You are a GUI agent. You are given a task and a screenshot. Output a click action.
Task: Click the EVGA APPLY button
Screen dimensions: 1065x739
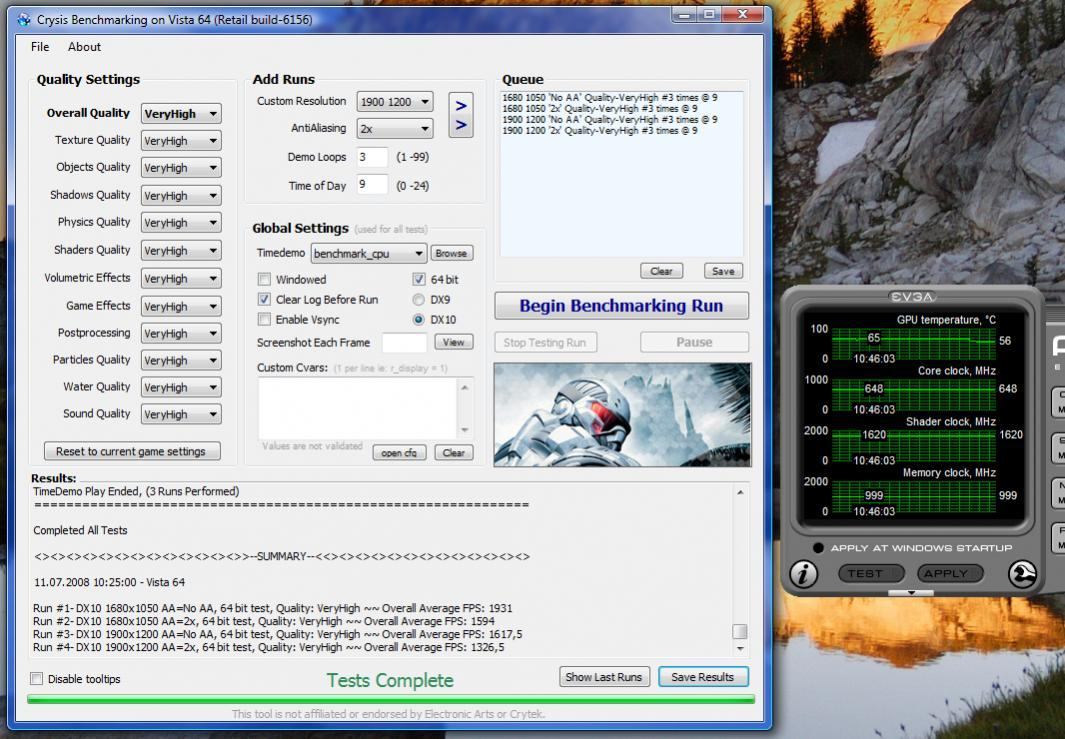pyautogui.click(x=950, y=574)
